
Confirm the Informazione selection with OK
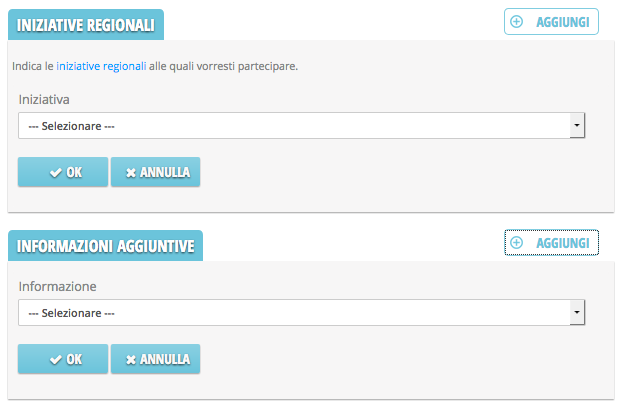click(x=63, y=358)
